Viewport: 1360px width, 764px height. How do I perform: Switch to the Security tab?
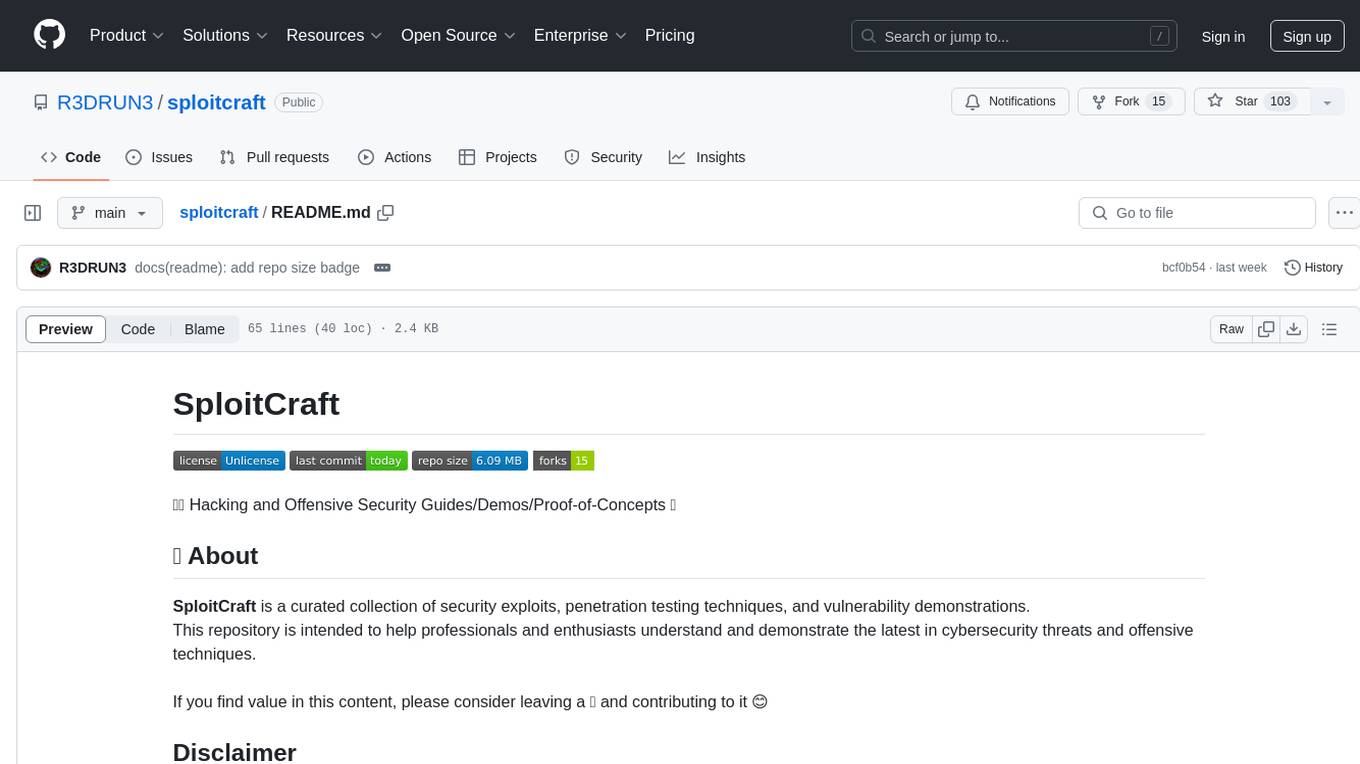[603, 157]
